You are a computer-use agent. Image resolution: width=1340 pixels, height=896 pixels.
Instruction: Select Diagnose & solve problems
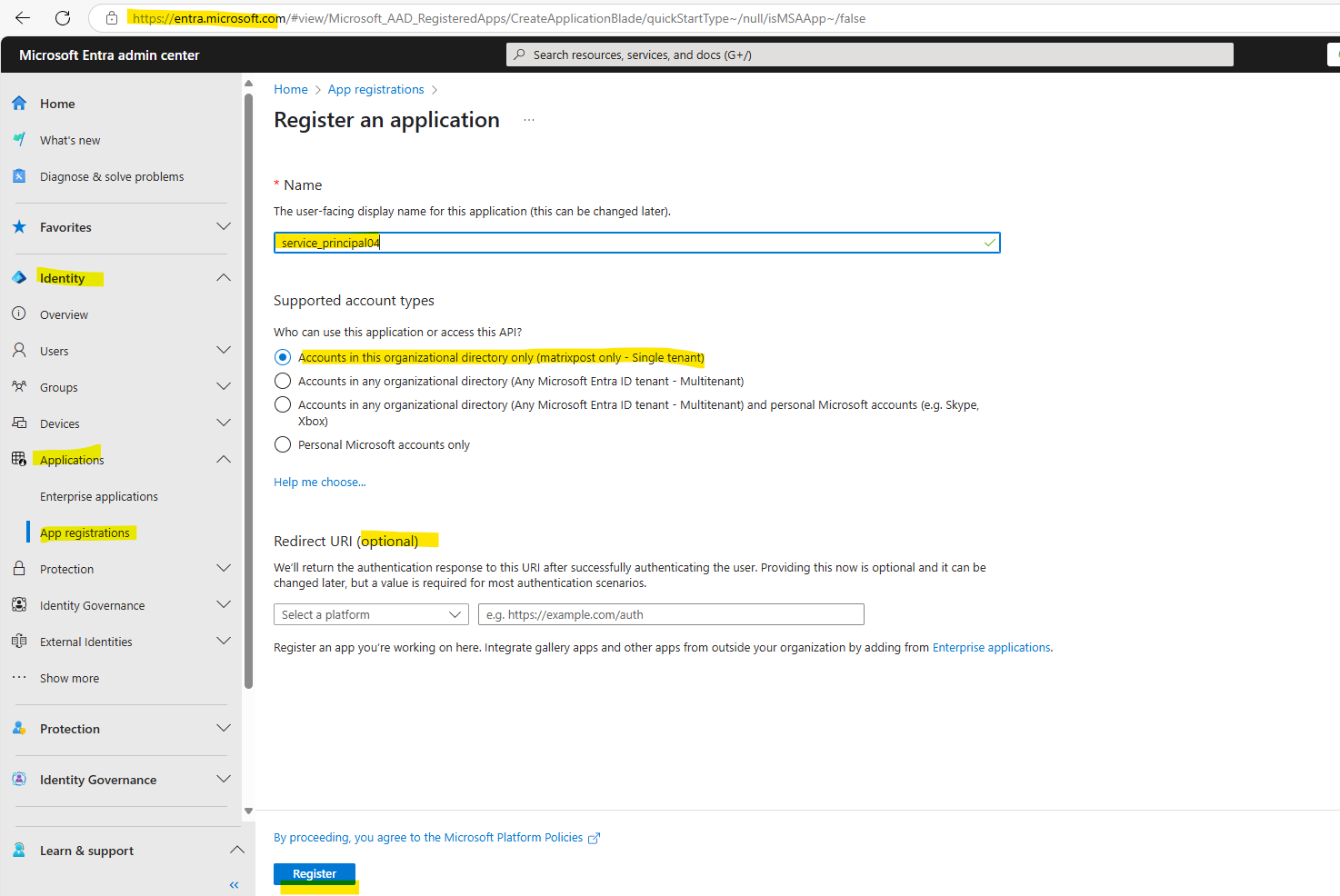tap(111, 176)
